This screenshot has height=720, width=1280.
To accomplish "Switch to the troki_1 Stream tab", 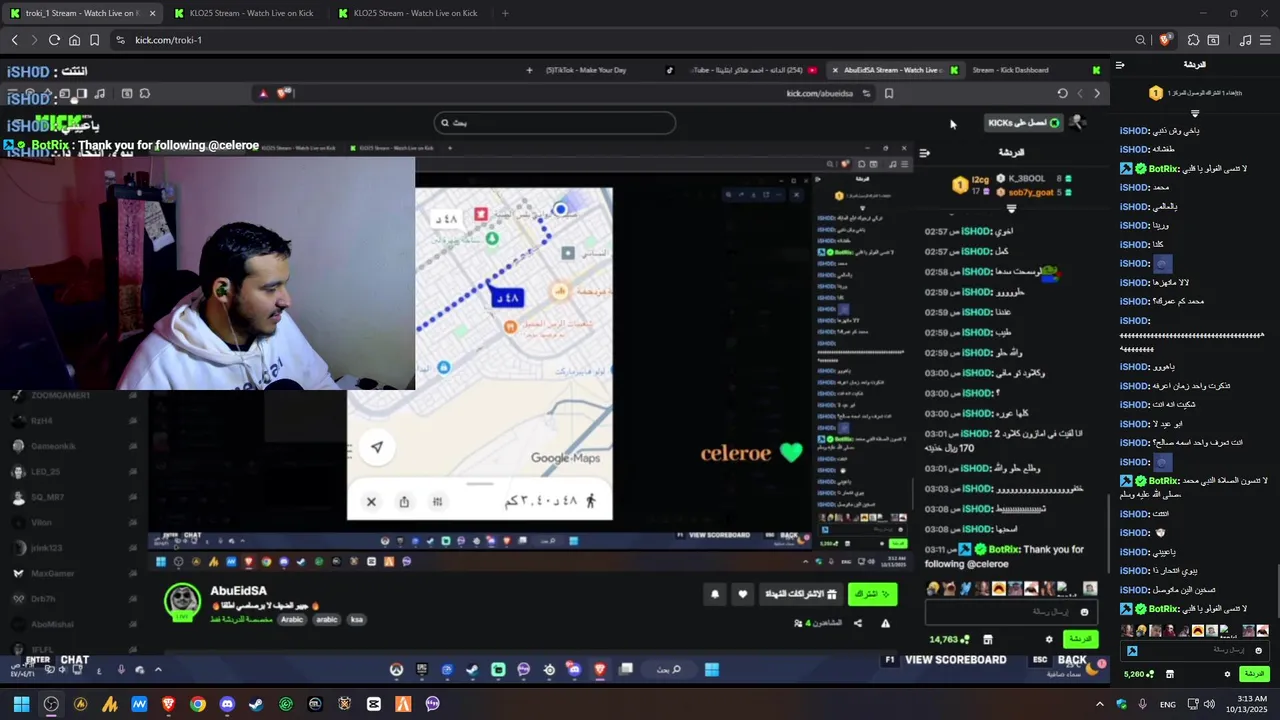I will [x=80, y=13].
